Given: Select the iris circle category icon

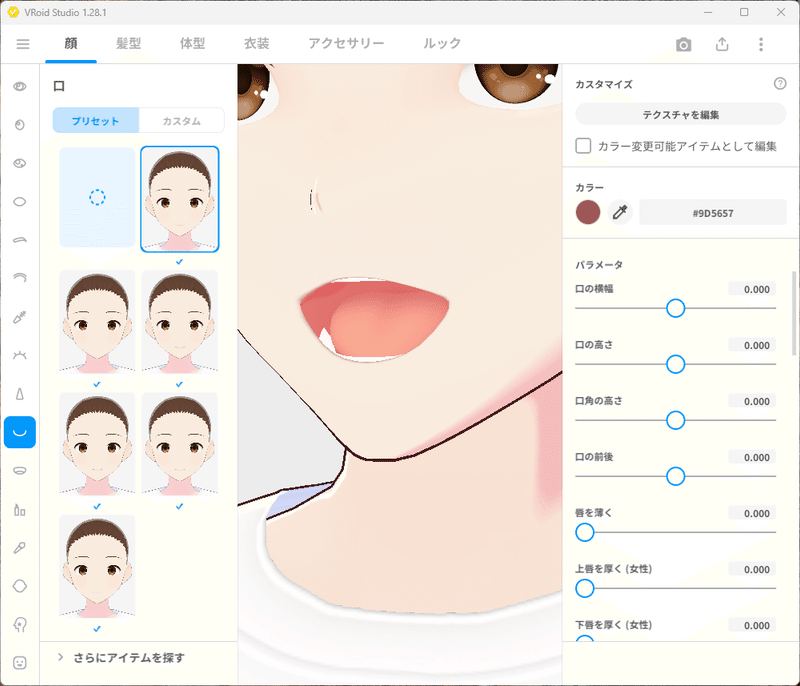Looking at the screenshot, I should (20, 124).
